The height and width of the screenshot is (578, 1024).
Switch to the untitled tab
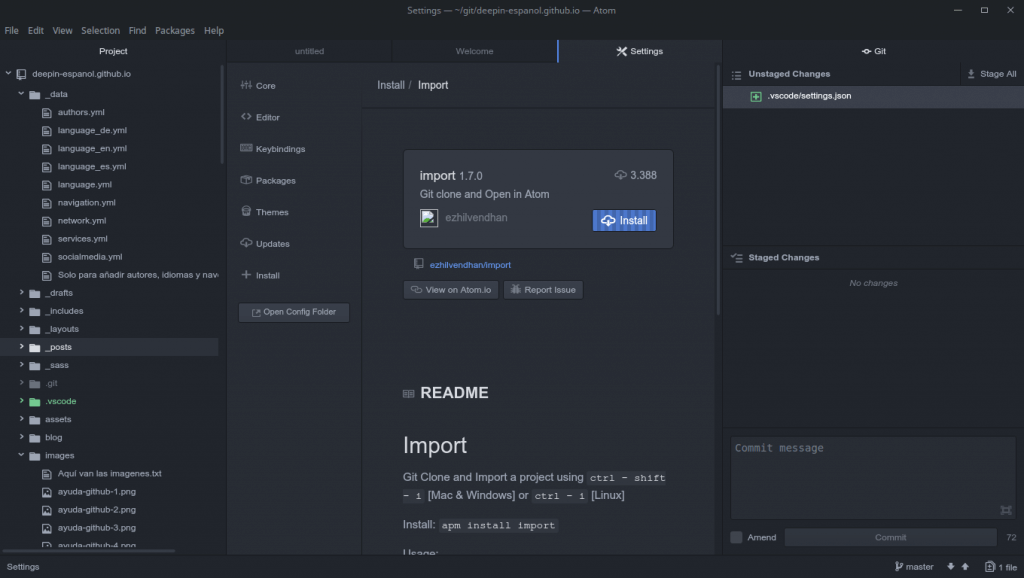click(x=309, y=51)
